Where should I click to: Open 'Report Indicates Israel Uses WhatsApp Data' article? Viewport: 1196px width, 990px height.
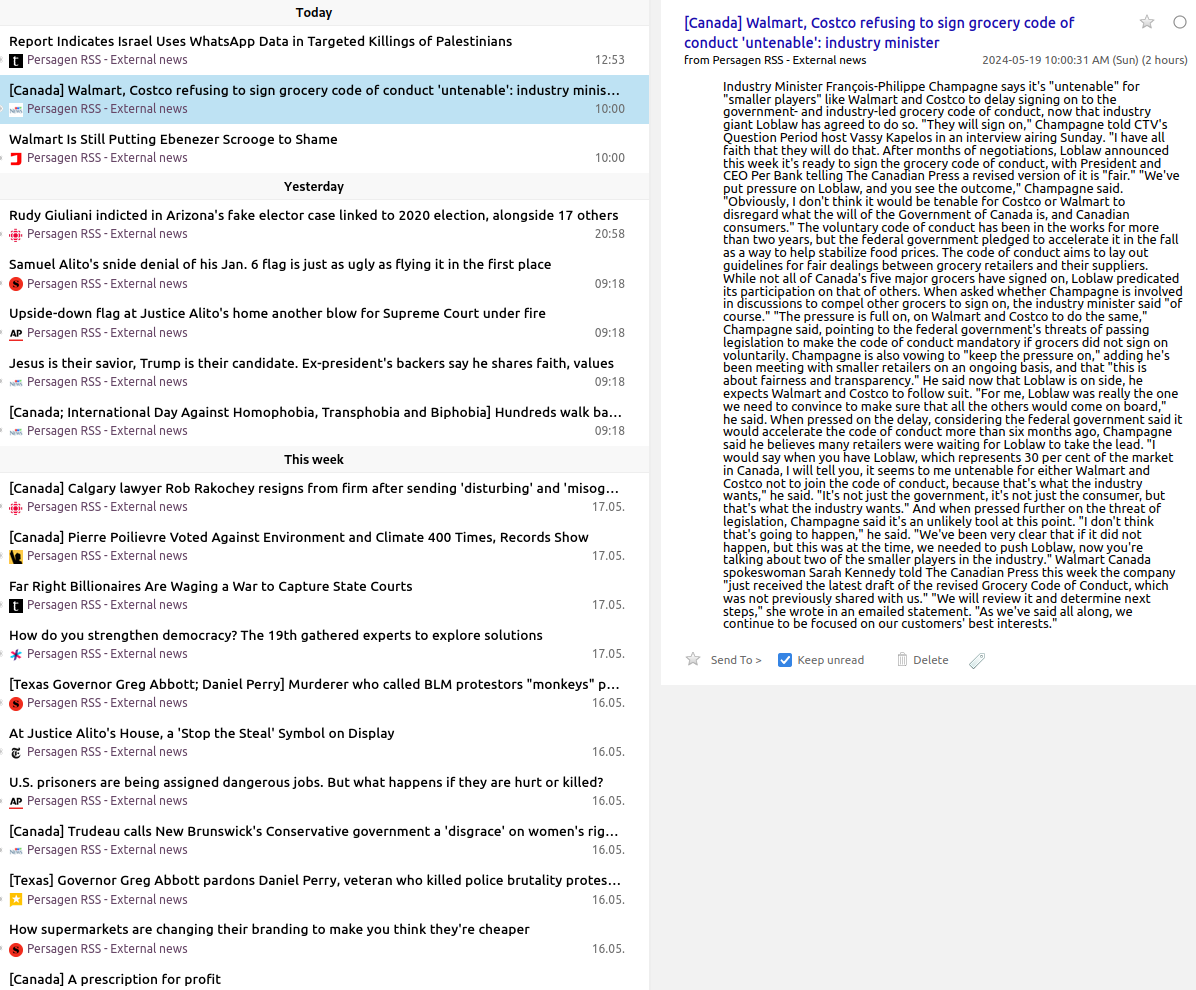[x=260, y=41]
